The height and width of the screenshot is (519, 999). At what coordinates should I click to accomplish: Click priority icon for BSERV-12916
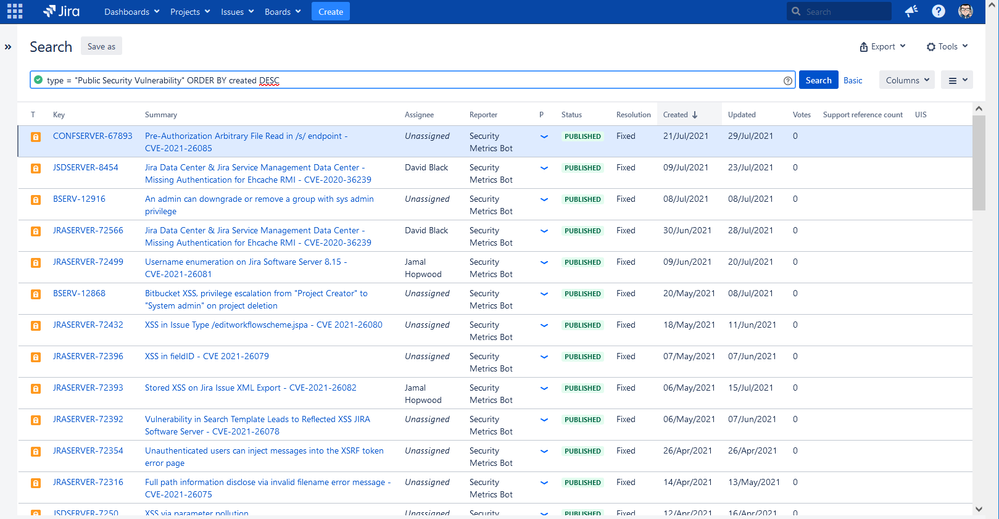pos(544,199)
